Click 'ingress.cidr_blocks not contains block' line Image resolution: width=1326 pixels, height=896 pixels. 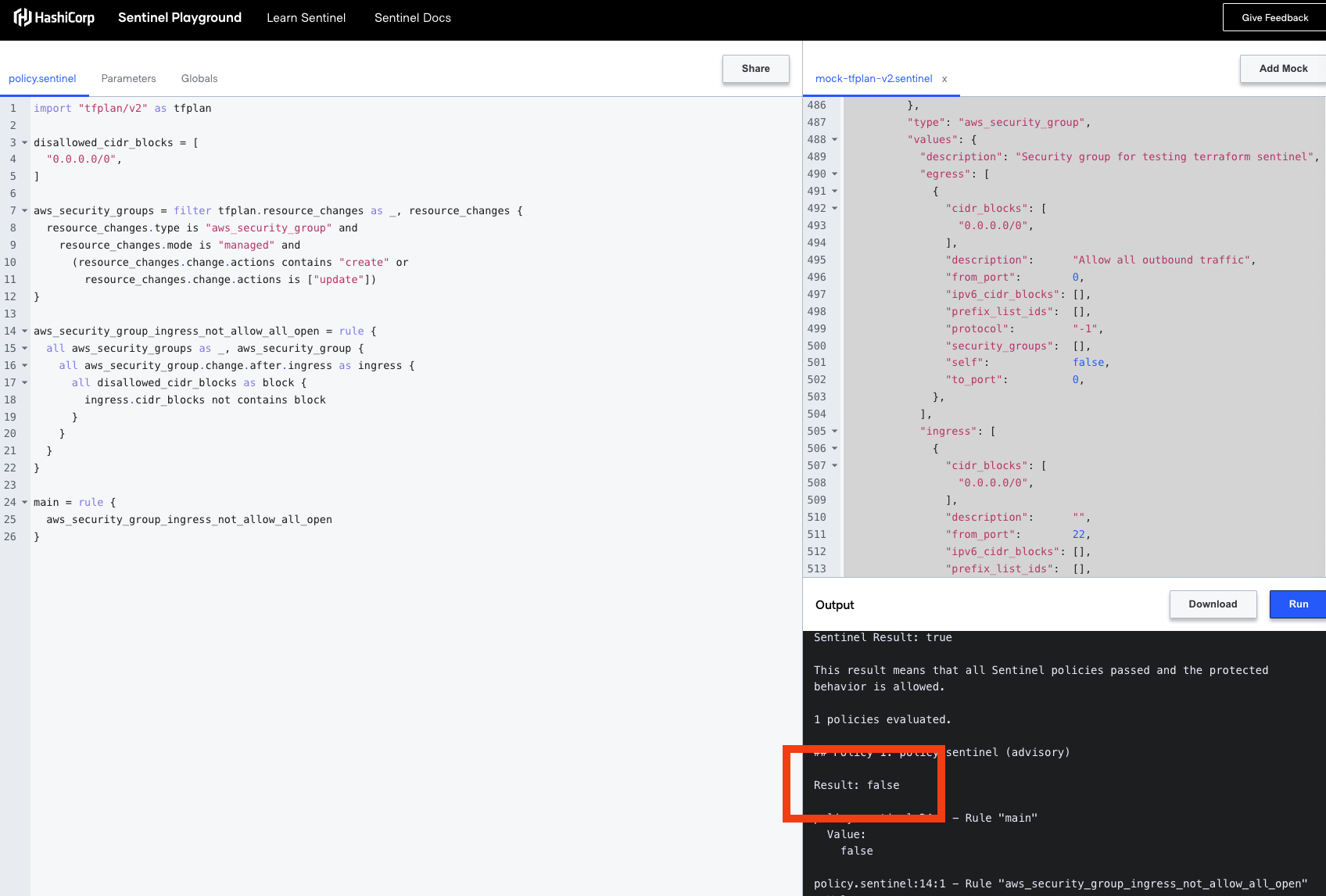pyautogui.click(x=205, y=400)
